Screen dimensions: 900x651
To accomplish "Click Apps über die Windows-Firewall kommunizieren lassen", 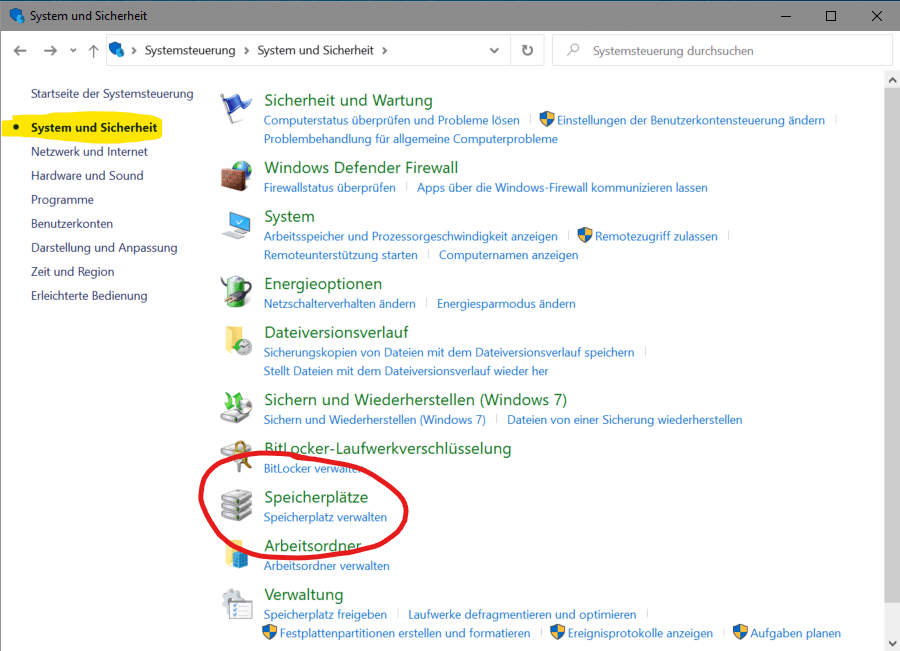I will click(562, 188).
